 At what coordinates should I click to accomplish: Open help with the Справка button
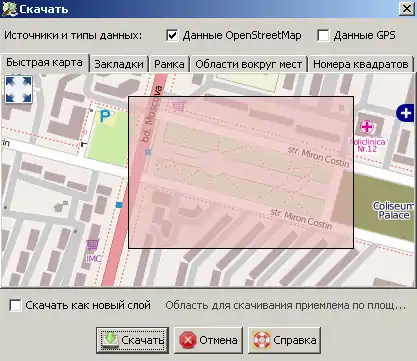(284, 340)
